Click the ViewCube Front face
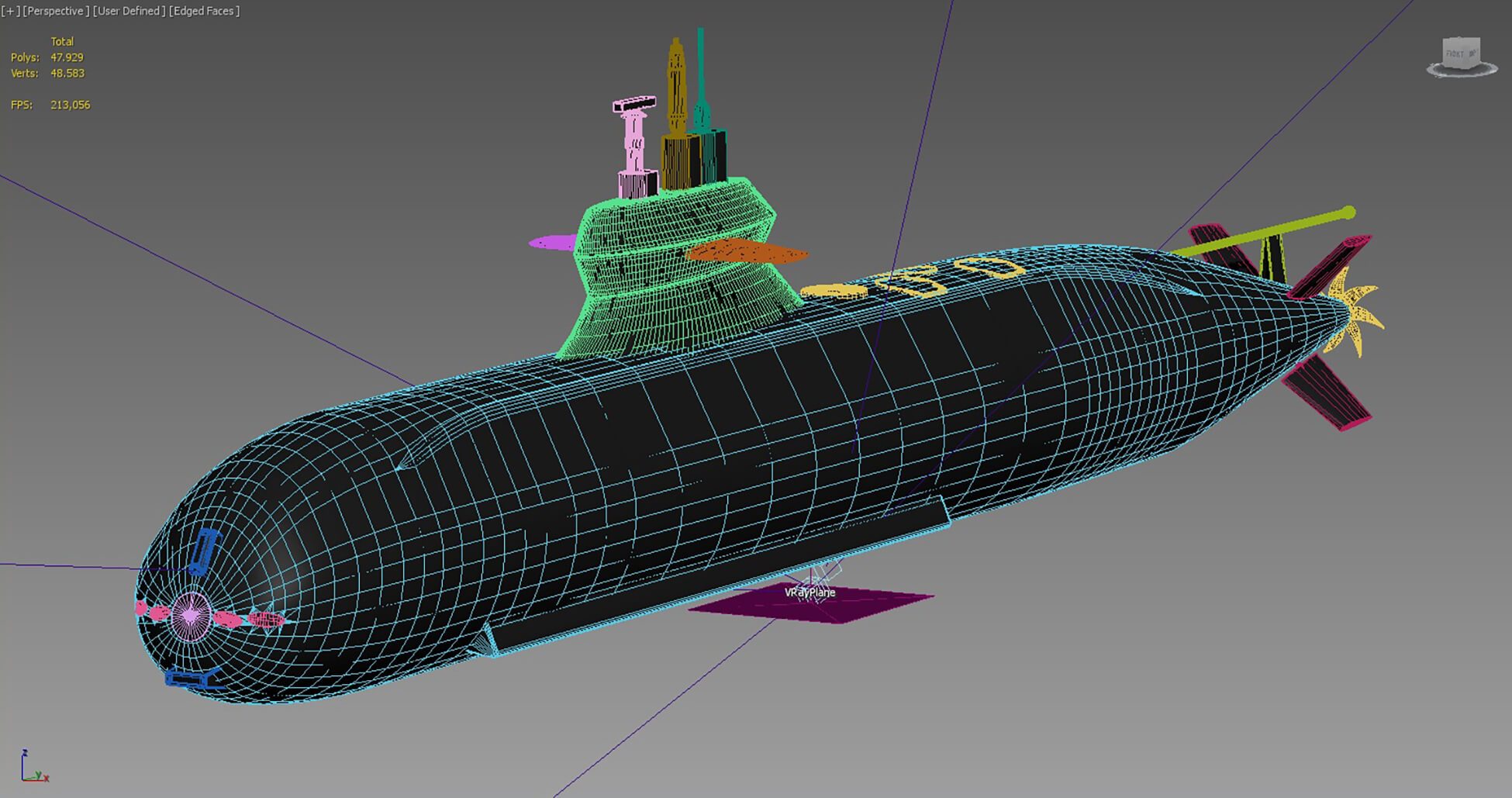Image resolution: width=1512 pixels, height=798 pixels. [x=1459, y=54]
